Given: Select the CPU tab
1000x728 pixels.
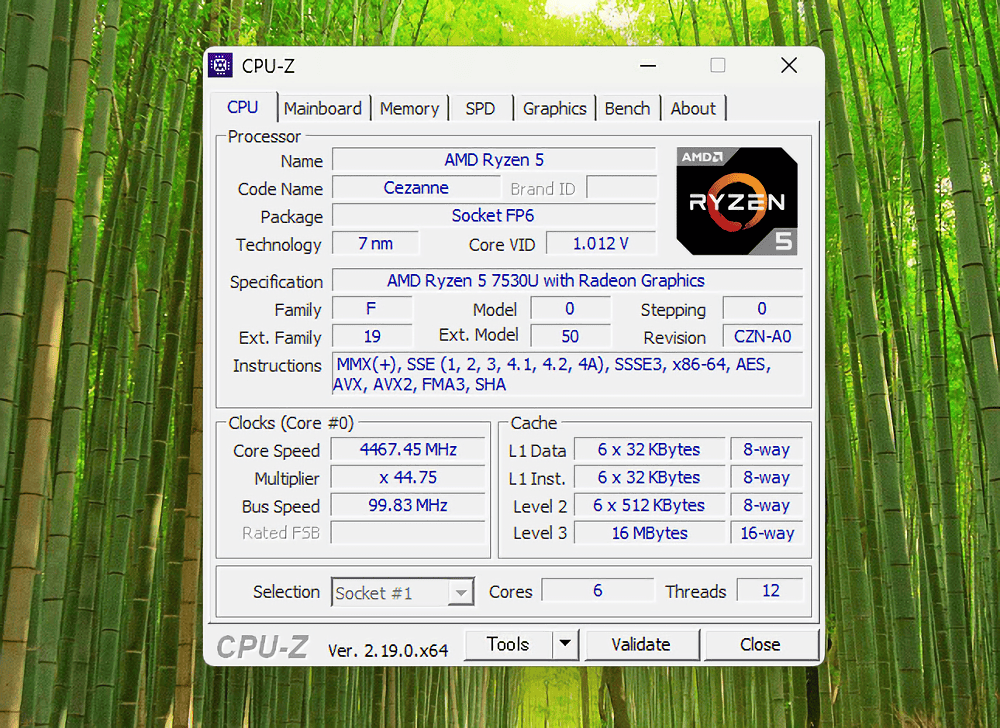Looking at the screenshot, I should [x=243, y=107].
